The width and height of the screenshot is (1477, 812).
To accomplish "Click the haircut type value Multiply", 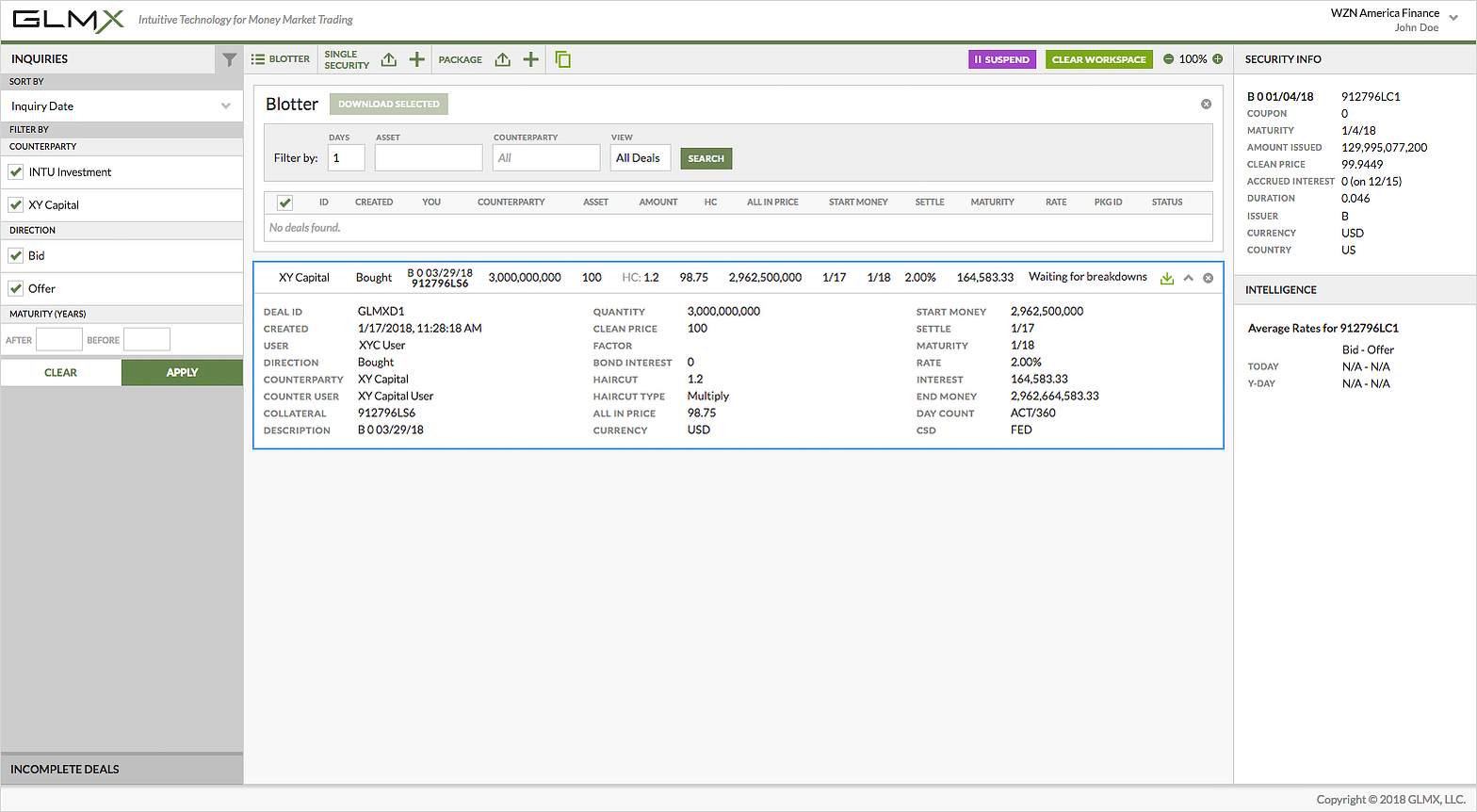I will click(x=708, y=397).
